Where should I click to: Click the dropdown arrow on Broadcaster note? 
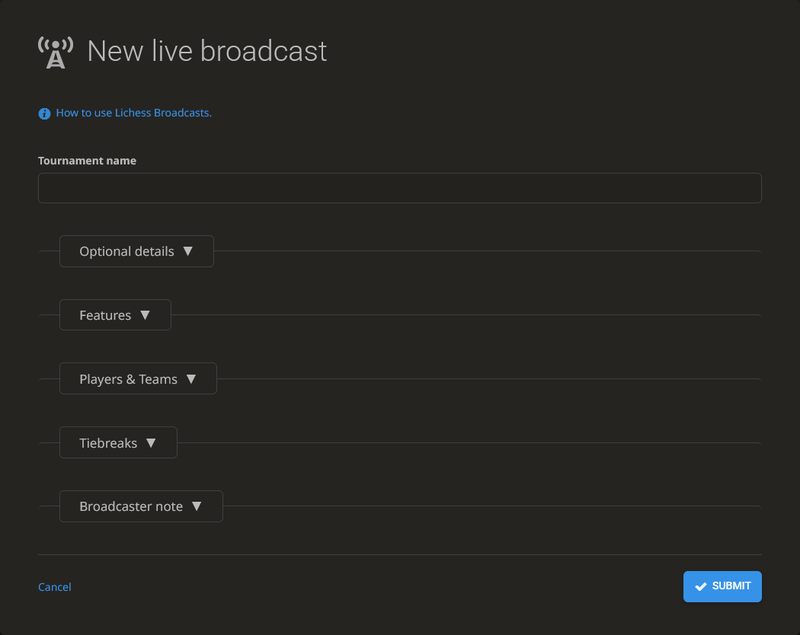pyautogui.click(x=197, y=506)
